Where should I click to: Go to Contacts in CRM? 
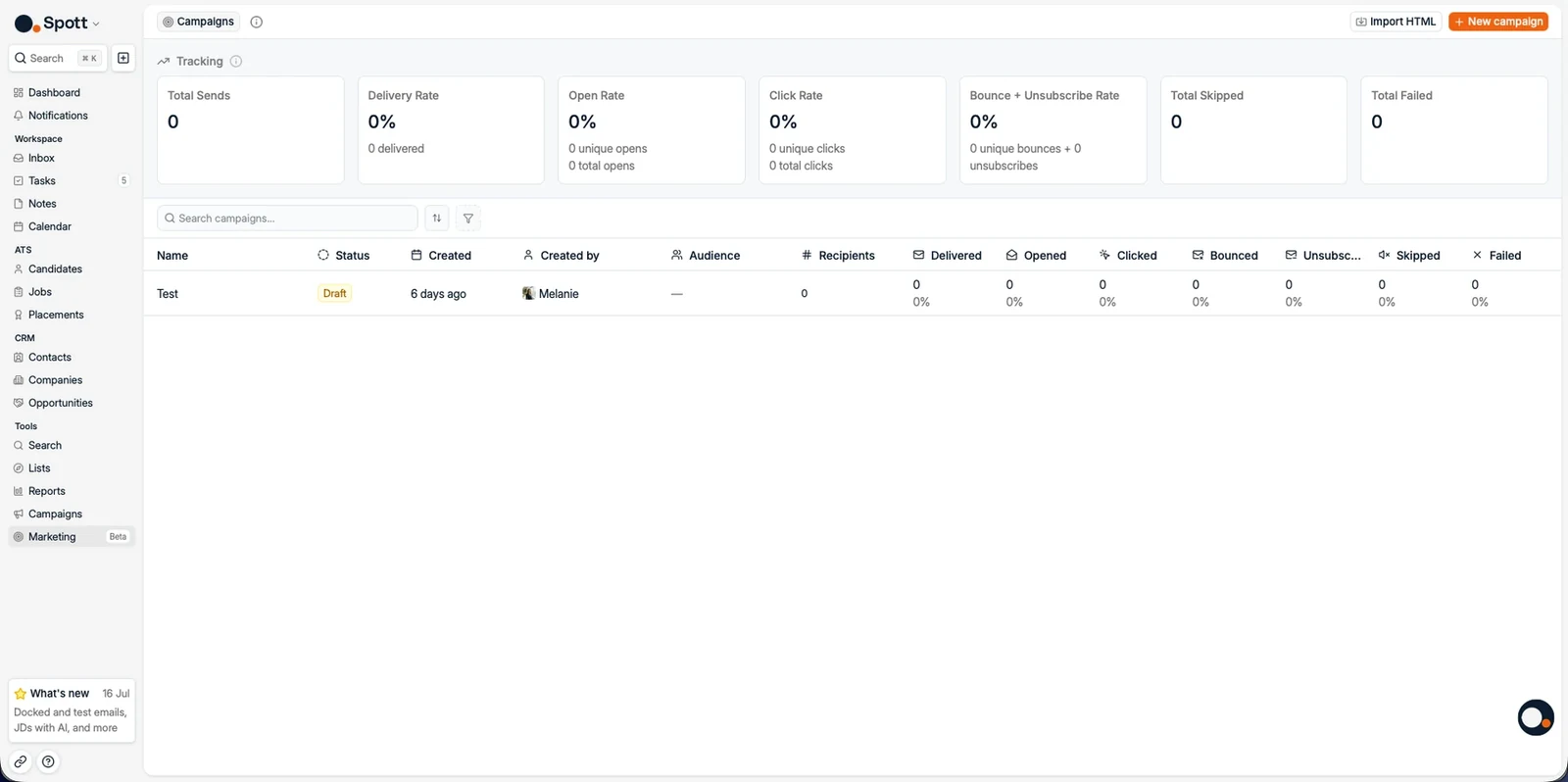(72, 357)
